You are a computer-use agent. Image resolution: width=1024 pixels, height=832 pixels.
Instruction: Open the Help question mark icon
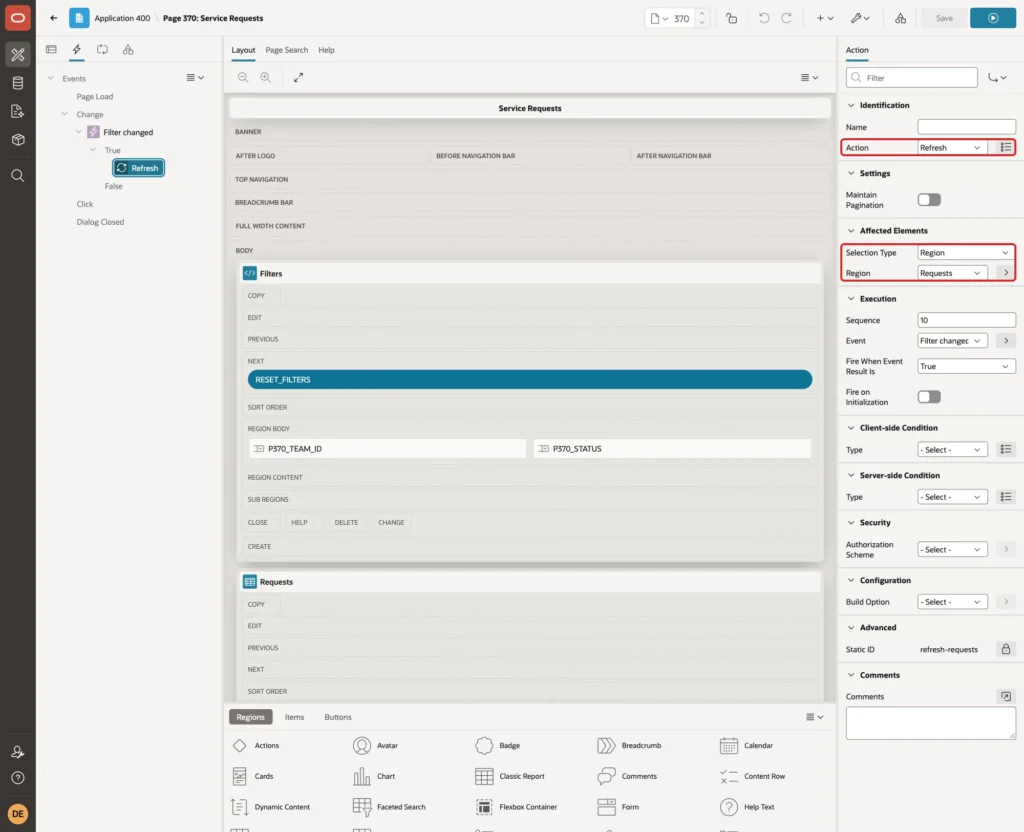(18, 778)
